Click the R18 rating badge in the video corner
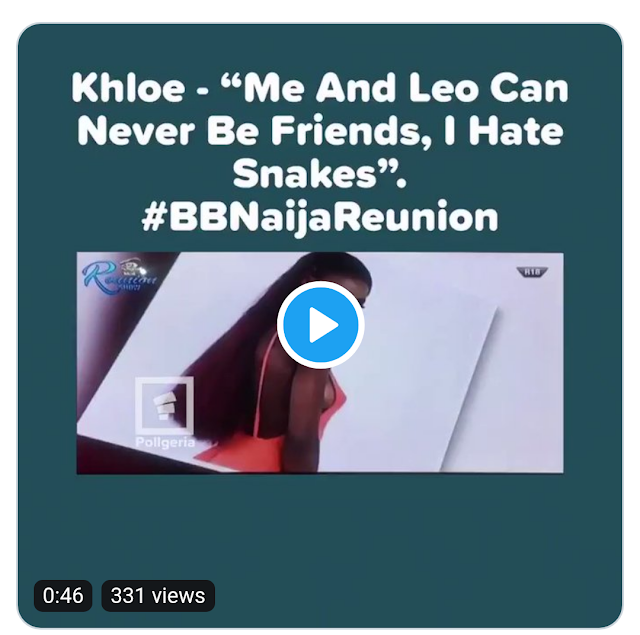 point(532,272)
